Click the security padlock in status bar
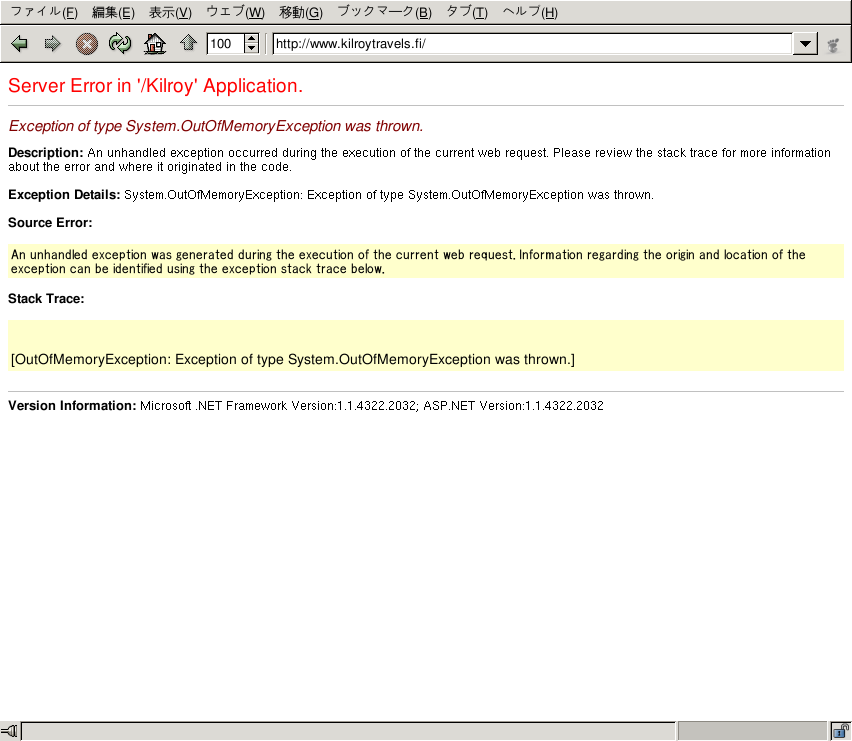Viewport: 852px width, 741px height. point(840,732)
